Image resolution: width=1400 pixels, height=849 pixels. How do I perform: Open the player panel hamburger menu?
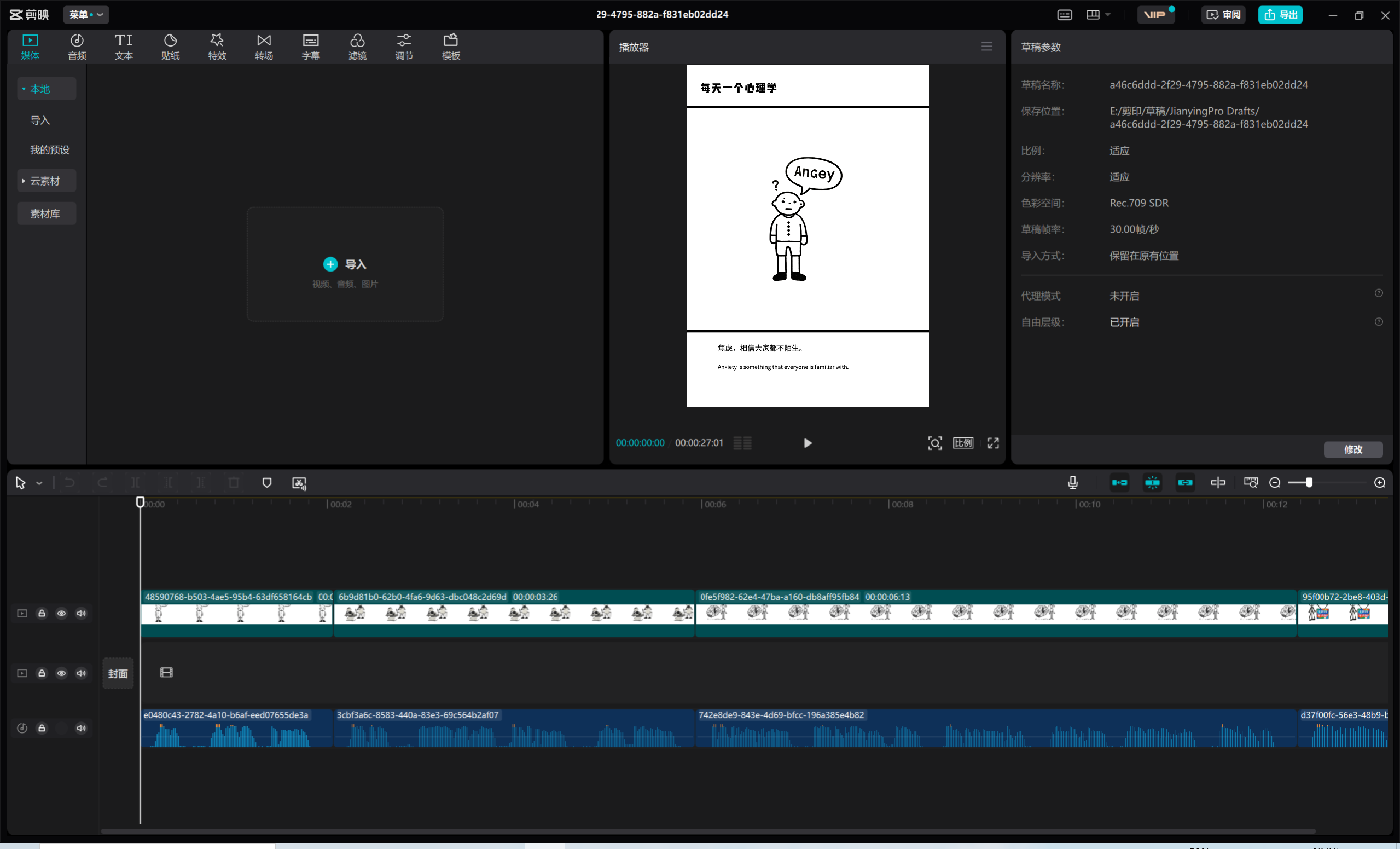click(986, 47)
